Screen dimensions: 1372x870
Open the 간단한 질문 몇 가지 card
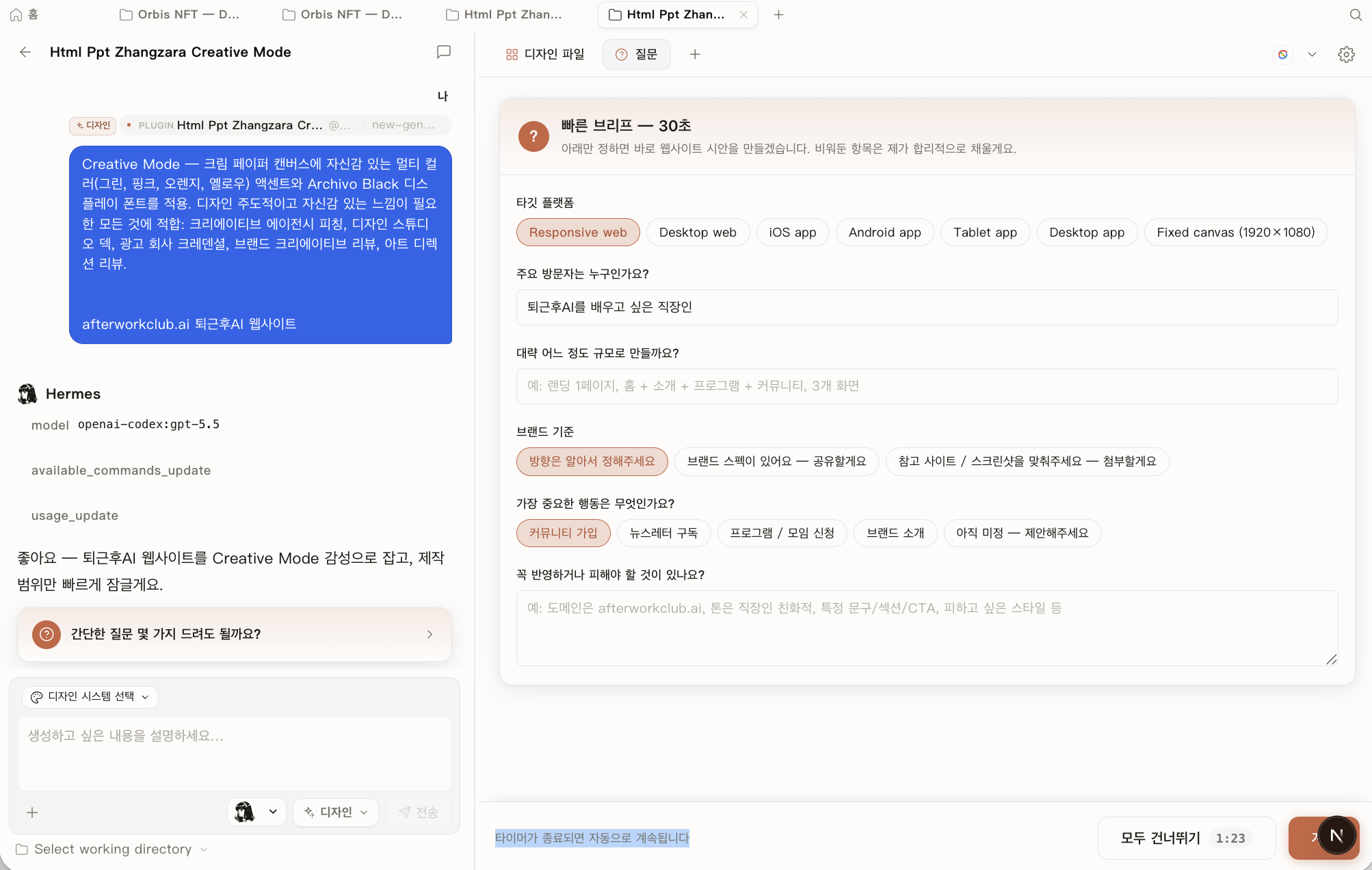[x=235, y=634]
